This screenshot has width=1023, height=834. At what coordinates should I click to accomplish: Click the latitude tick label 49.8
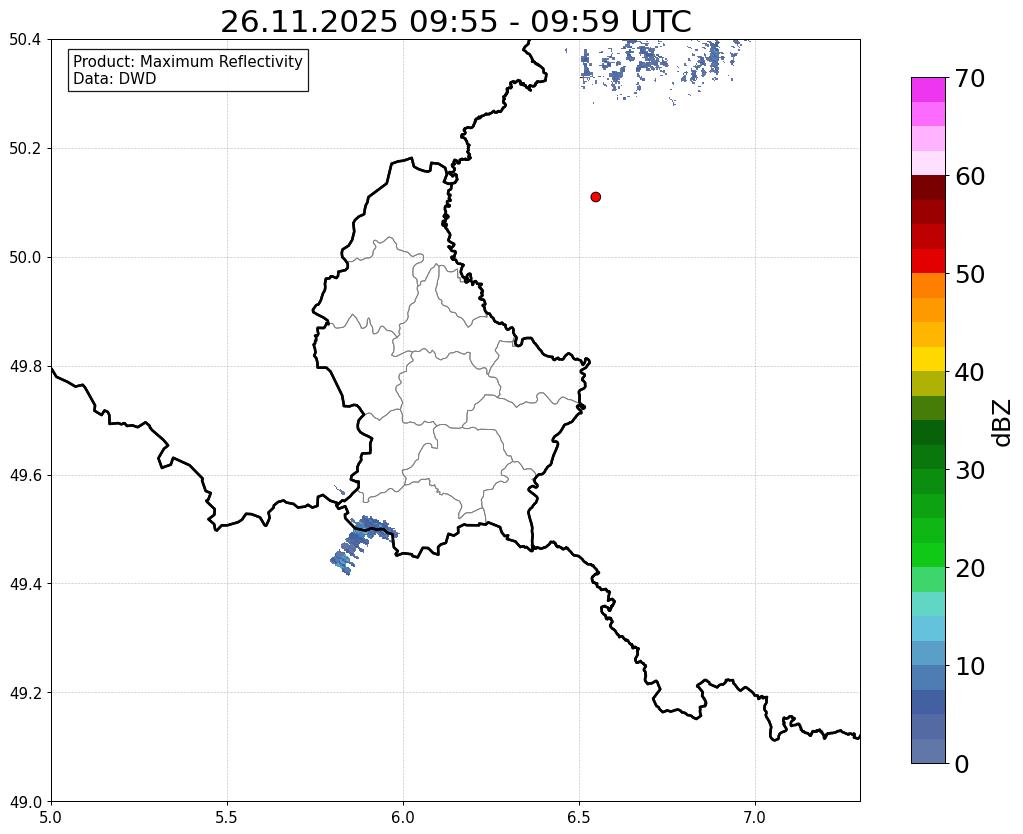pyautogui.click(x=25, y=367)
